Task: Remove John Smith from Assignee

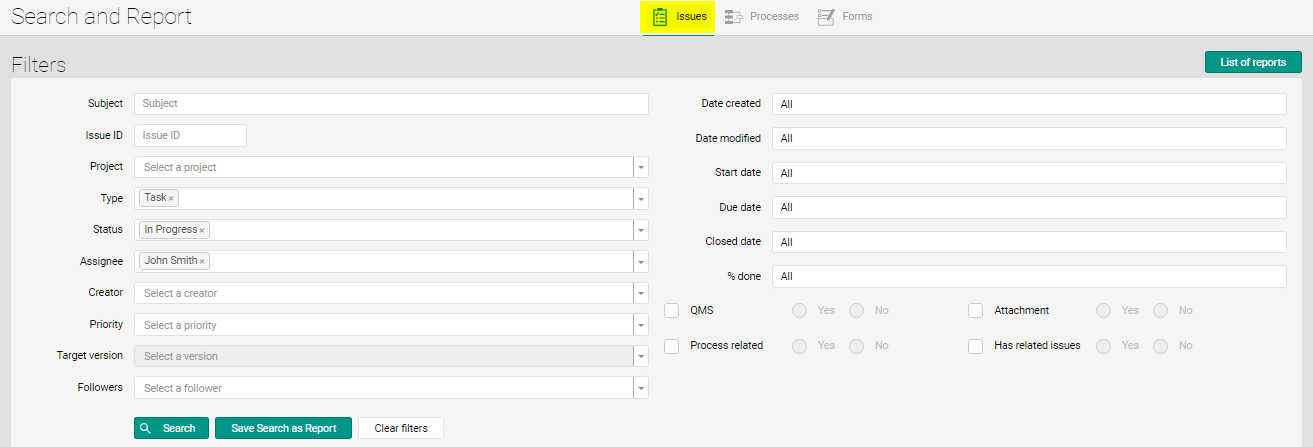Action: (202, 262)
